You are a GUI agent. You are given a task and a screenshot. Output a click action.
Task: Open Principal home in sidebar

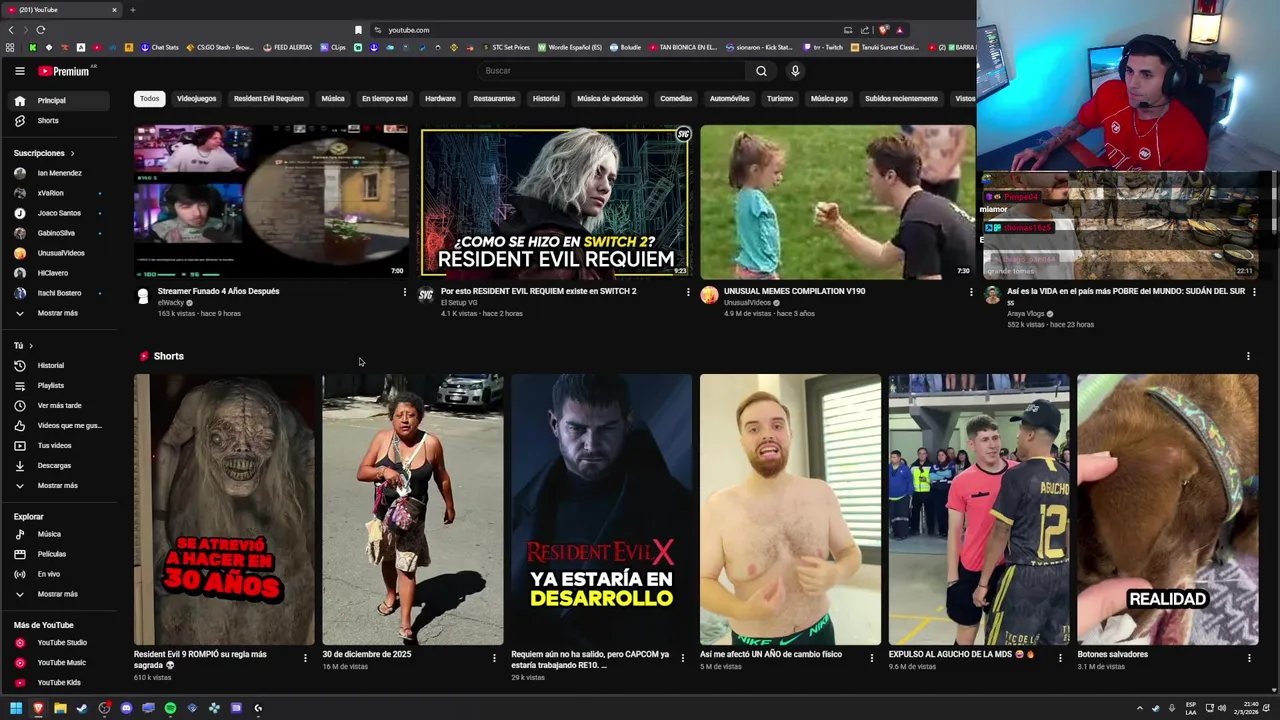point(59,101)
